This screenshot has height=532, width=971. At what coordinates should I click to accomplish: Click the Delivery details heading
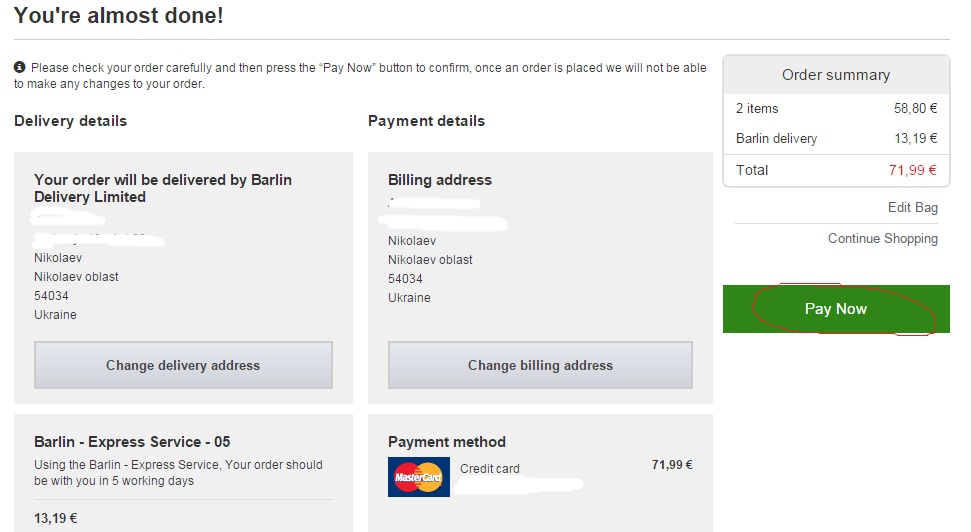click(70, 121)
